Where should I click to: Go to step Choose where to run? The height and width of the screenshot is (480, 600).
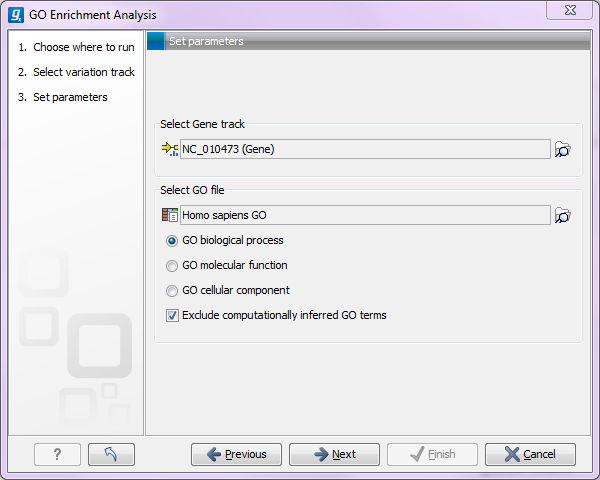point(76,47)
